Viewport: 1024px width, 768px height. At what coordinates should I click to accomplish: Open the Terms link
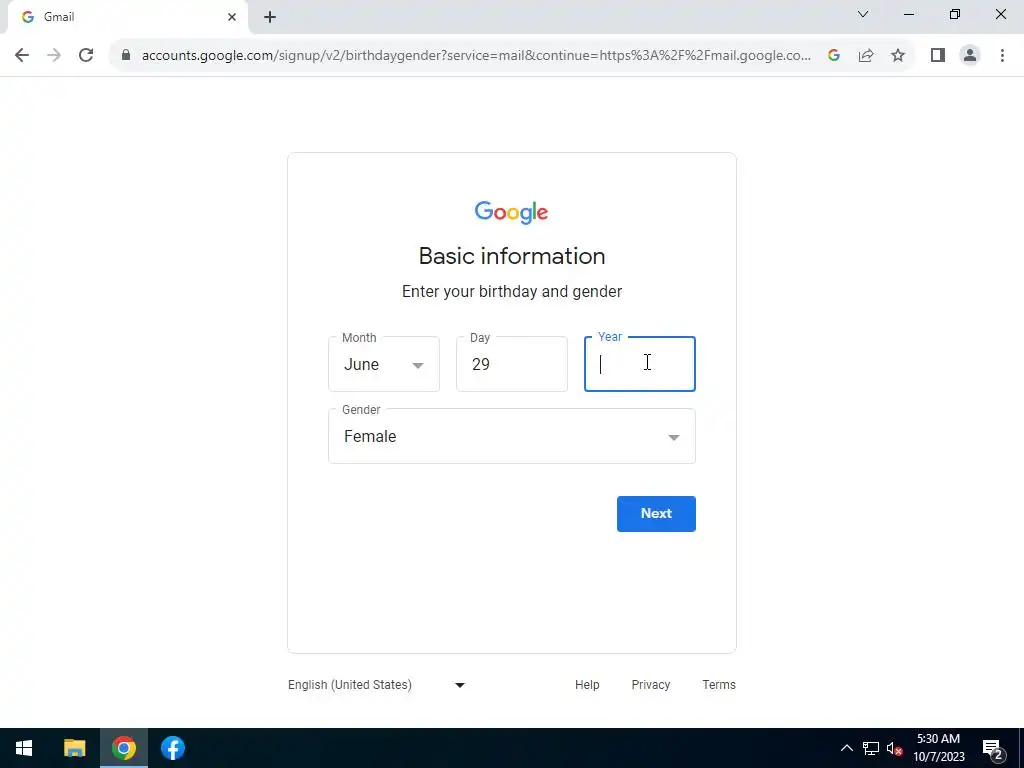[x=719, y=685]
